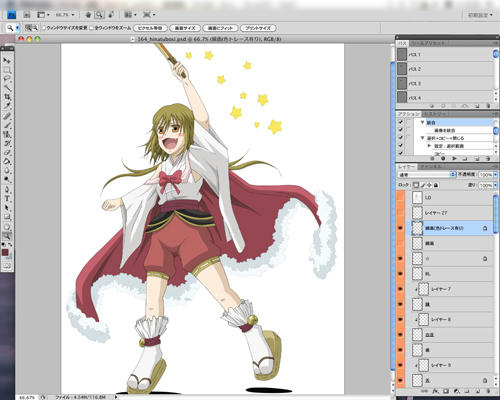Select the Type (T) tool

tap(7, 199)
